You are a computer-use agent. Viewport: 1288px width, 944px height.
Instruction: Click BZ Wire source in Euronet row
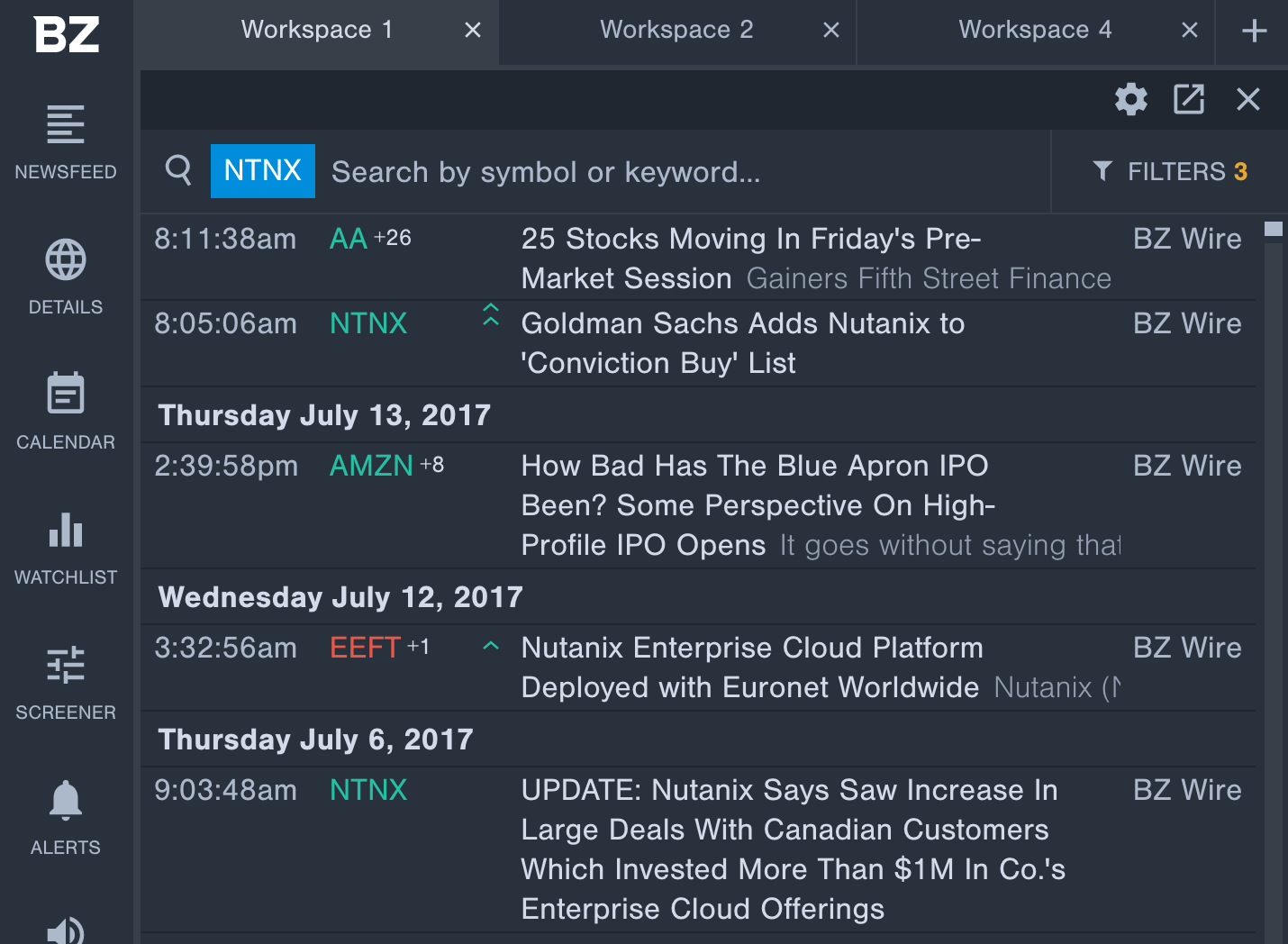pyautogui.click(x=1187, y=648)
